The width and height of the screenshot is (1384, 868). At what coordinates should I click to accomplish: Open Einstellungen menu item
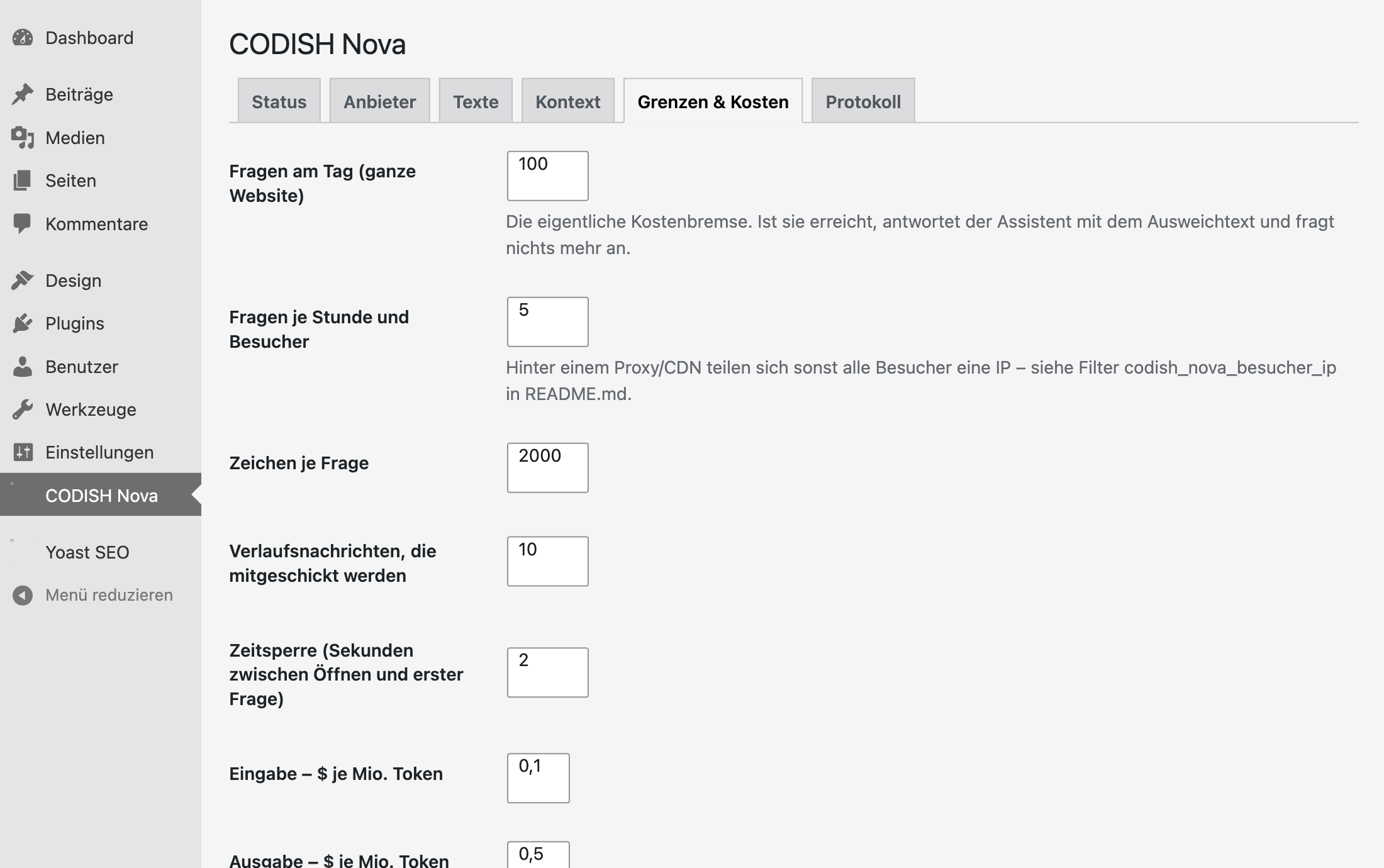(x=101, y=452)
